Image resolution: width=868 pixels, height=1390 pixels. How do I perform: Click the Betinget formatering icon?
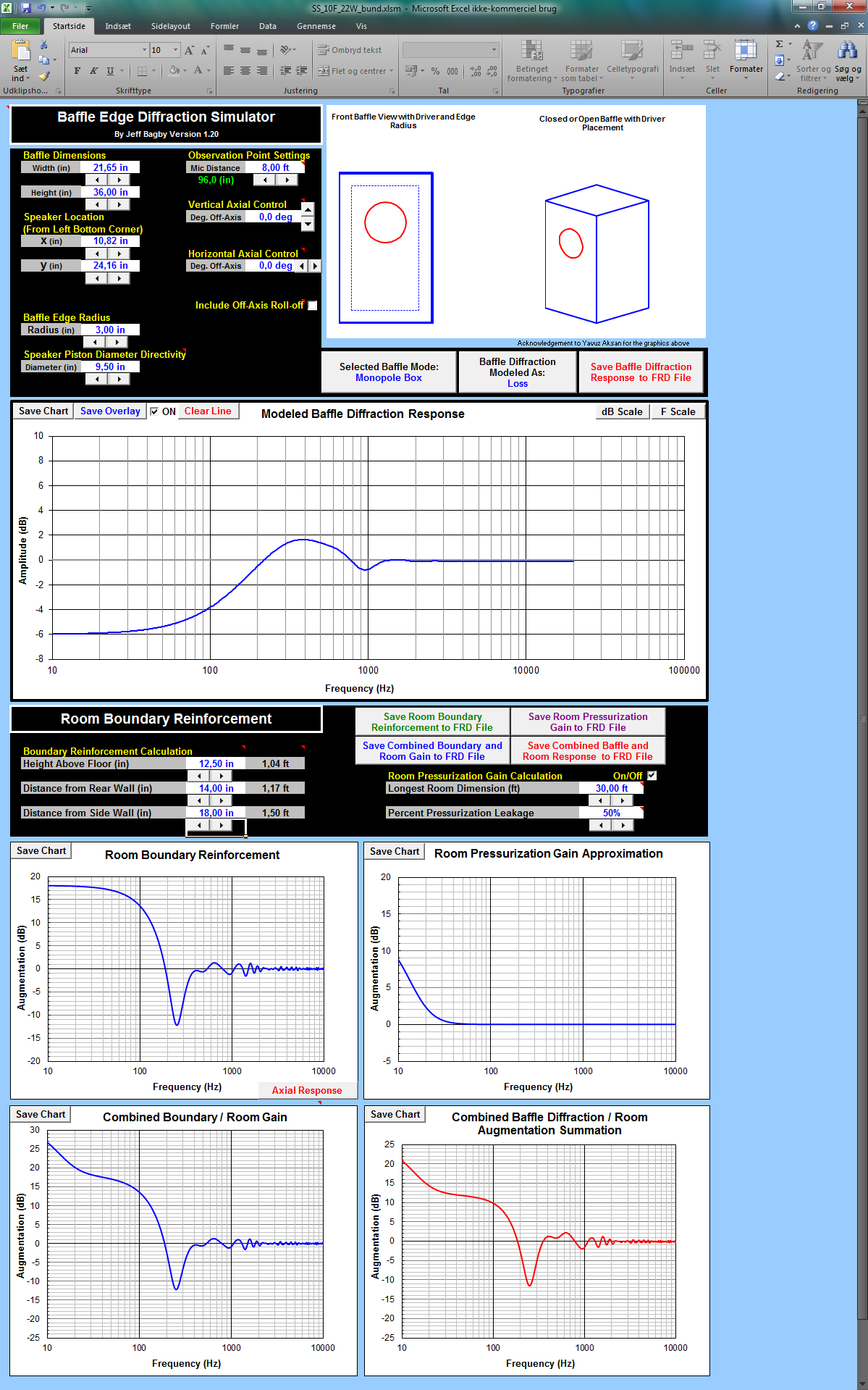click(532, 51)
